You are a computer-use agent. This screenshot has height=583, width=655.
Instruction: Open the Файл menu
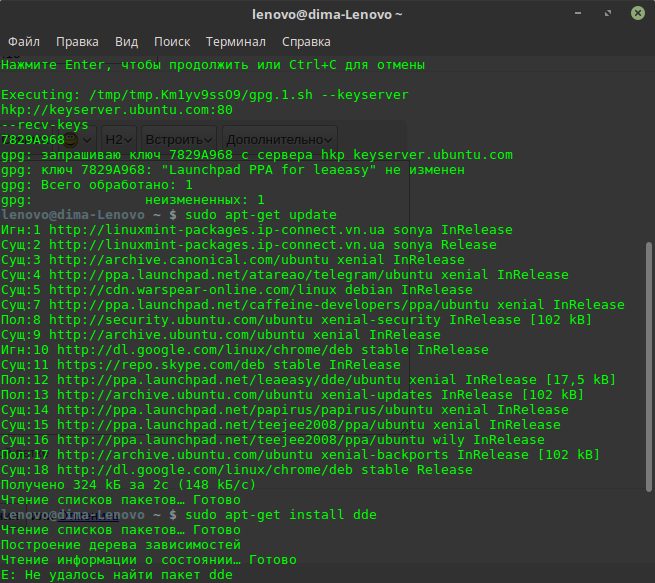(24, 42)
